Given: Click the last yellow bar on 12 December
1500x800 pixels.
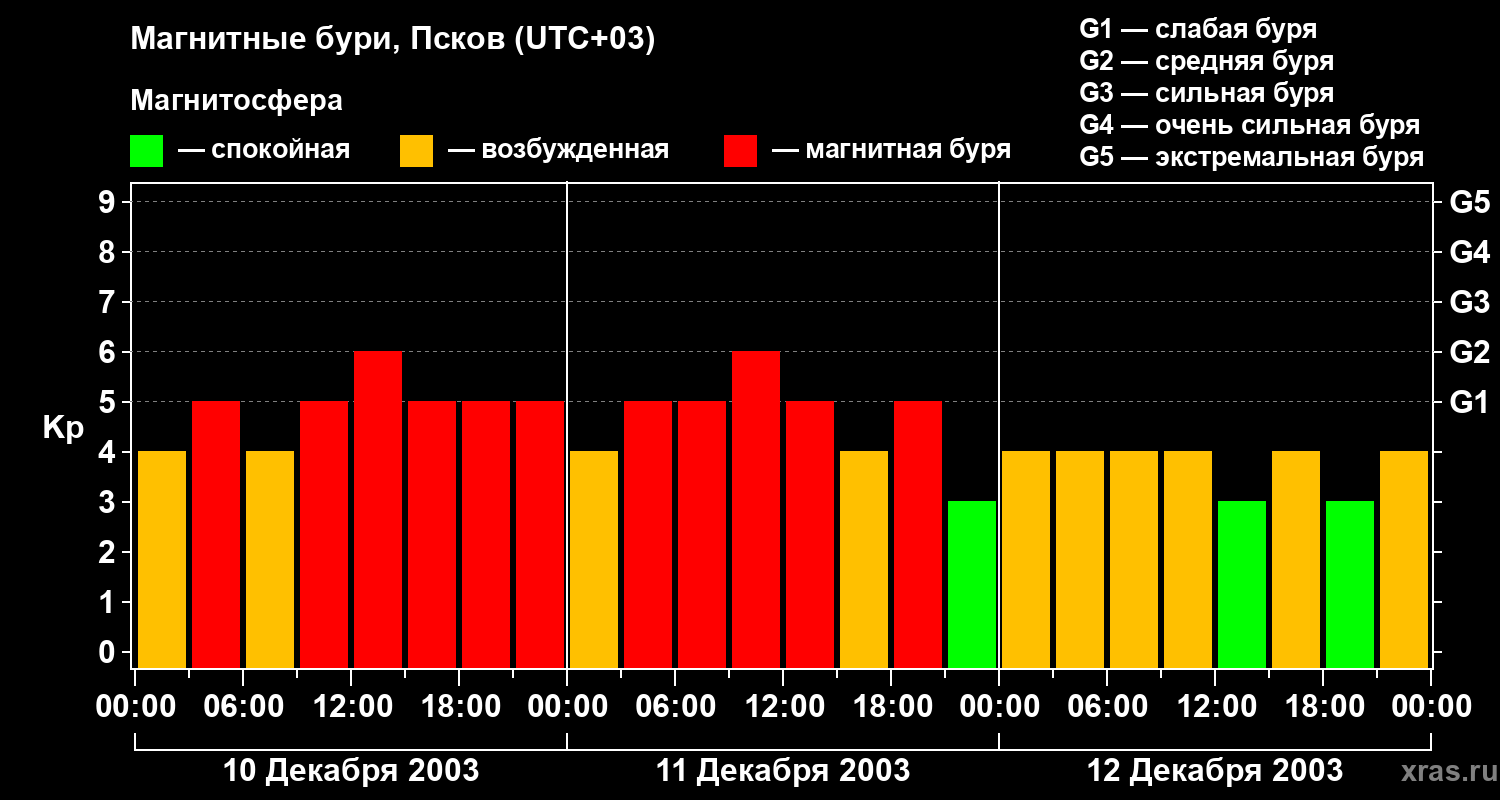Looking at the screenshot, I should (1404, 559).
